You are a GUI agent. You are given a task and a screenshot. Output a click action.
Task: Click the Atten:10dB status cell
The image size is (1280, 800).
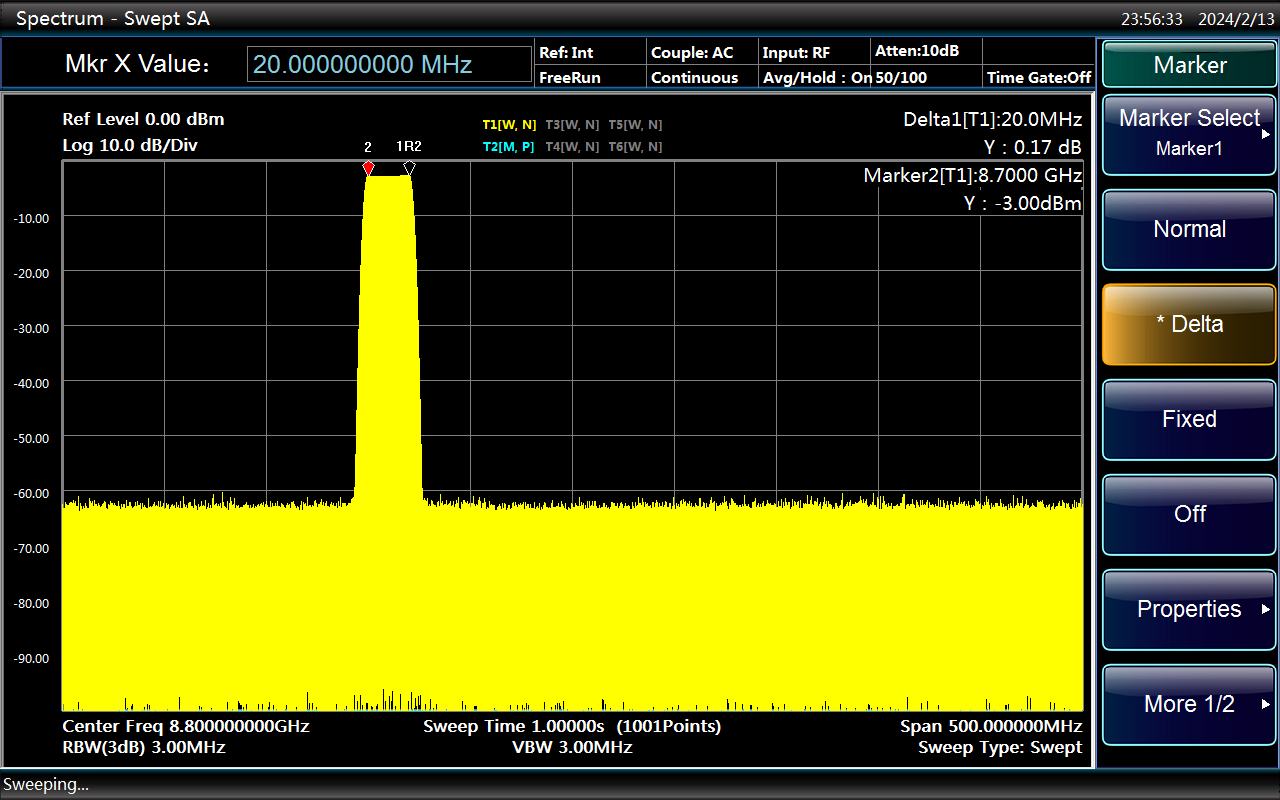[917, 50]
